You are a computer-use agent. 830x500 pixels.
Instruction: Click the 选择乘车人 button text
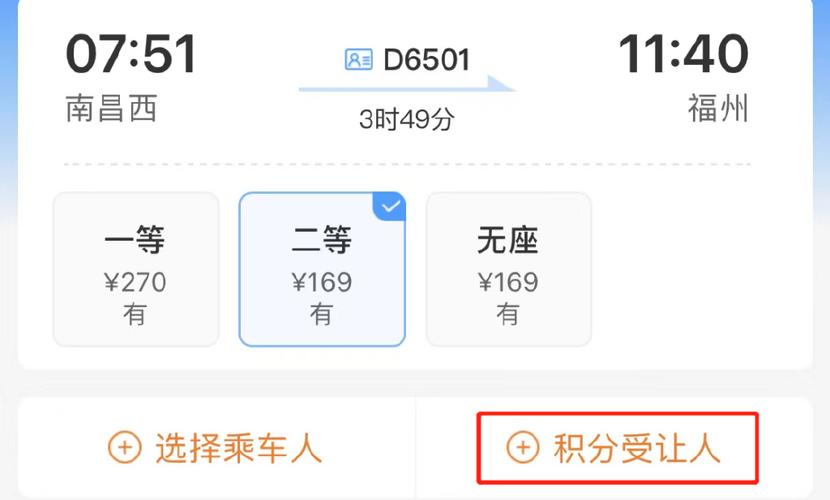[x=239, y=448]
